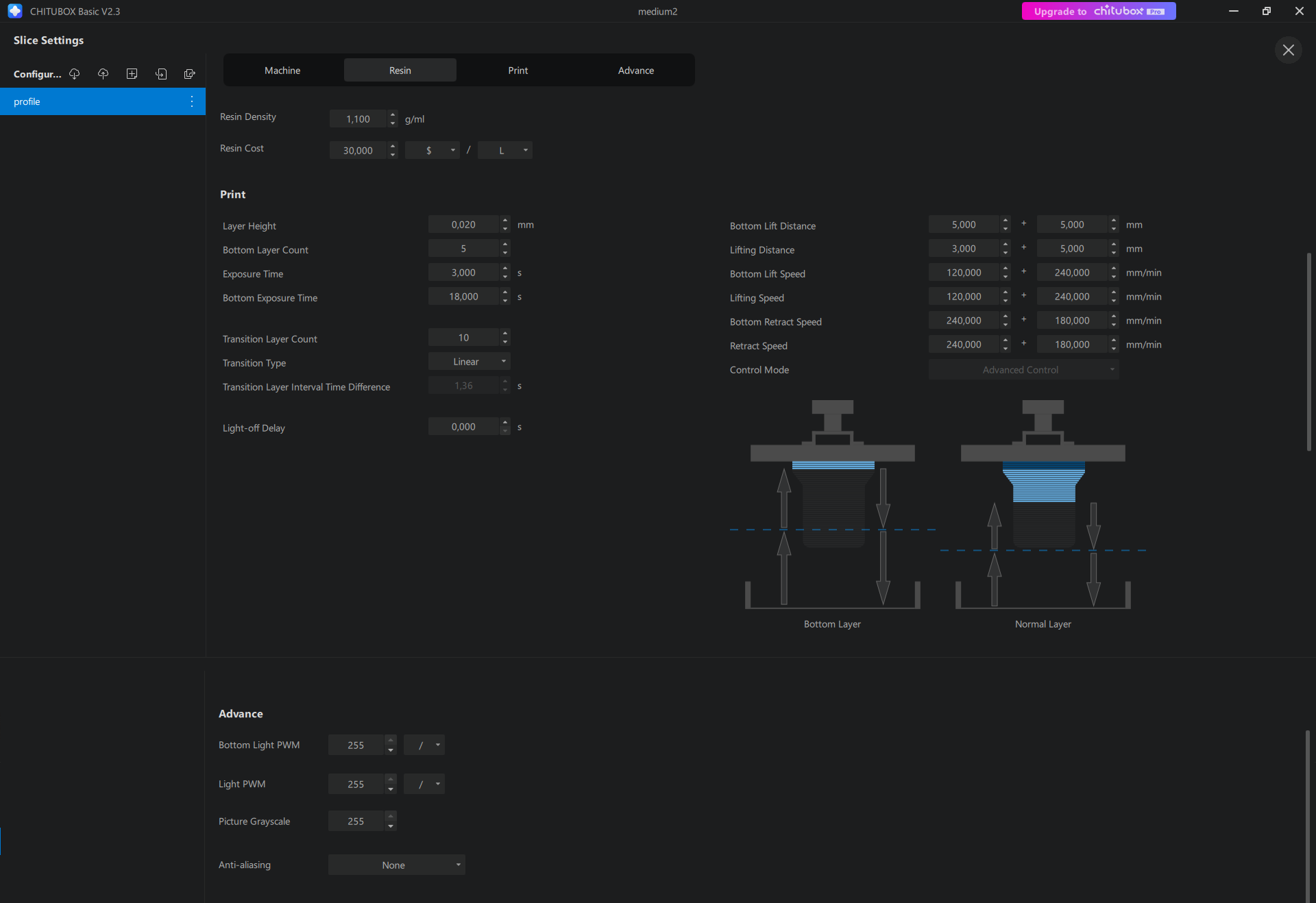
Task: Switch to the Advance tab
Action: click(x=636, y=70)
